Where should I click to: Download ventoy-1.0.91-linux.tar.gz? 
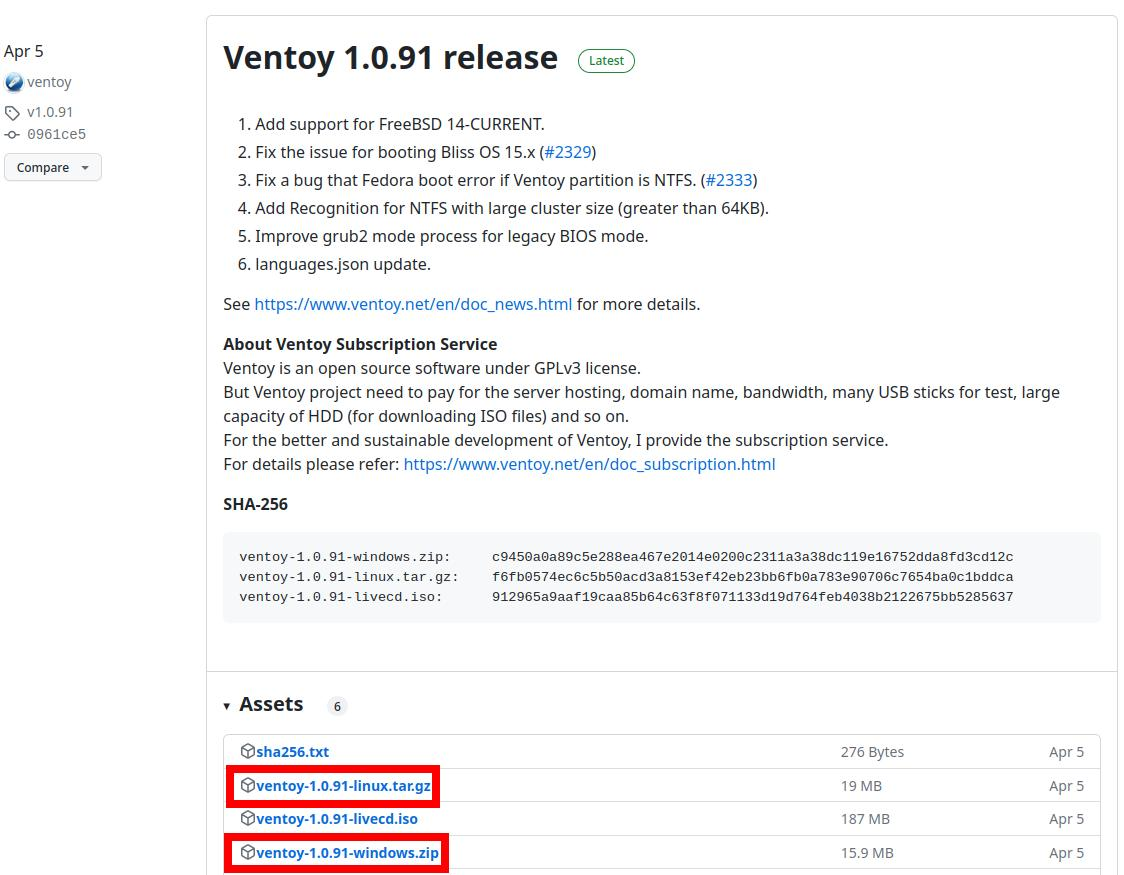[343, 786]
